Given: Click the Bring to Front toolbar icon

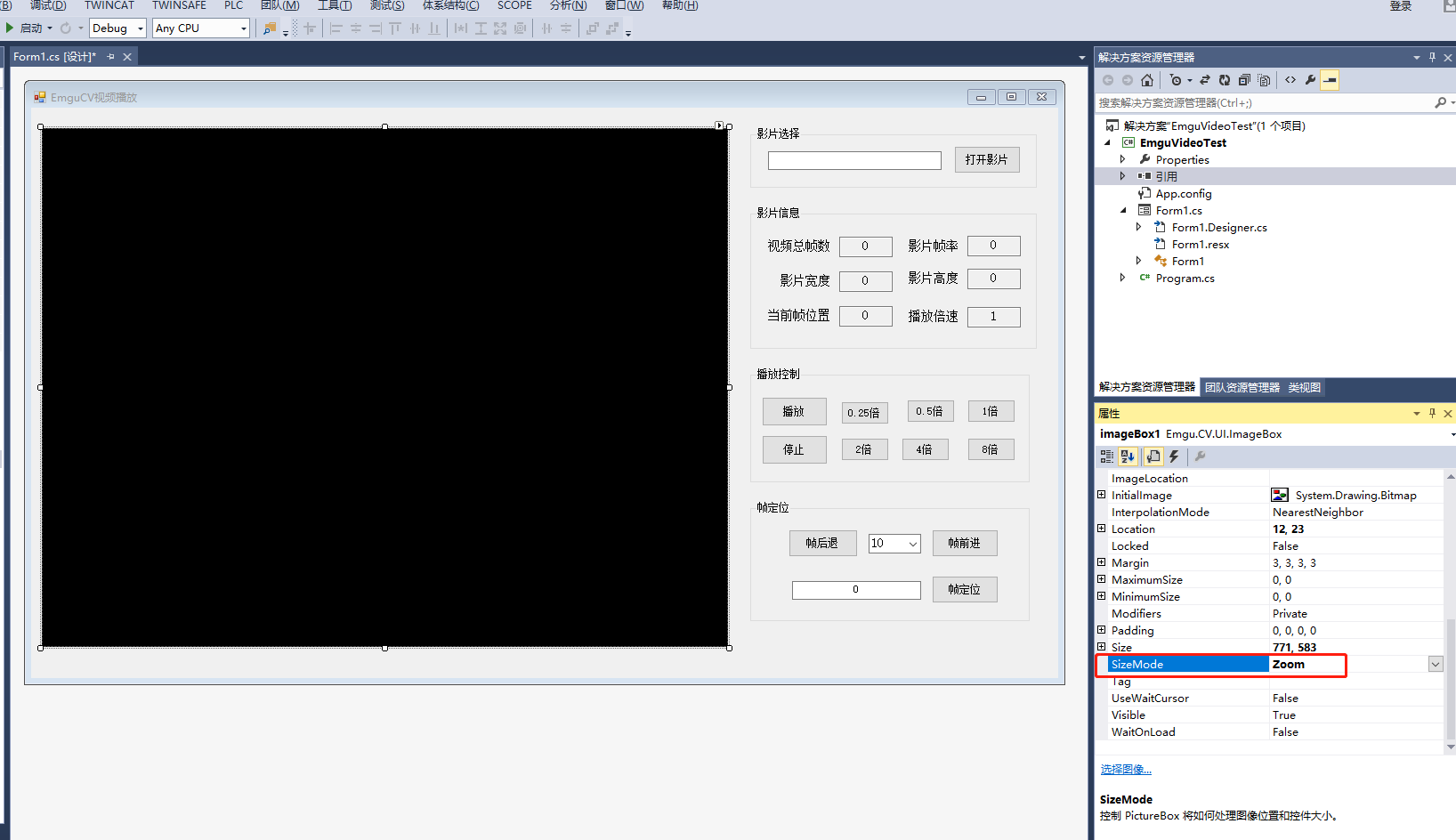Looking at the screenshot, I should coord(592,28).
